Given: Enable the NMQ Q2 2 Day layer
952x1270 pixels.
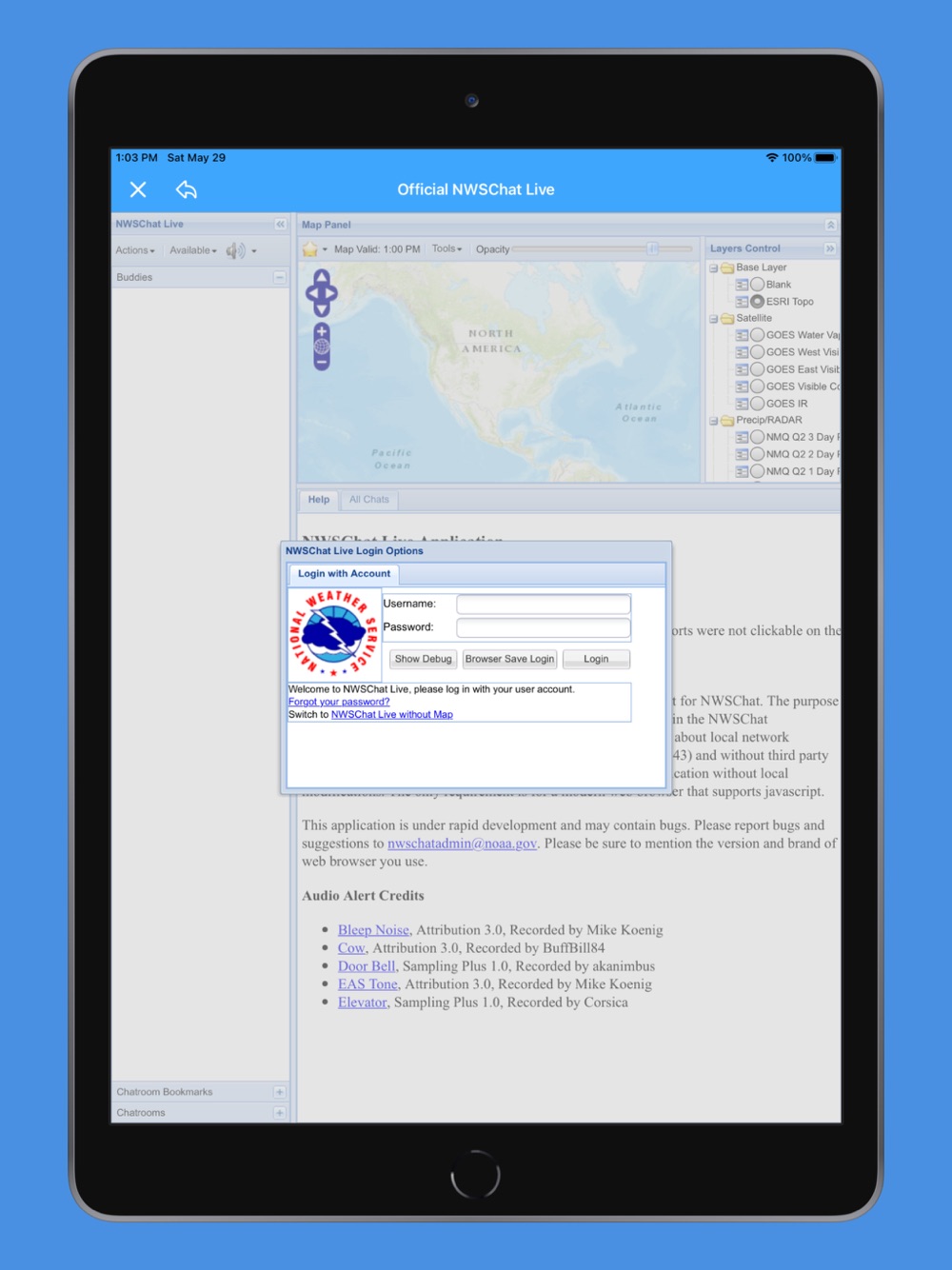Looking at the screenshot, I should pos(758,454).
